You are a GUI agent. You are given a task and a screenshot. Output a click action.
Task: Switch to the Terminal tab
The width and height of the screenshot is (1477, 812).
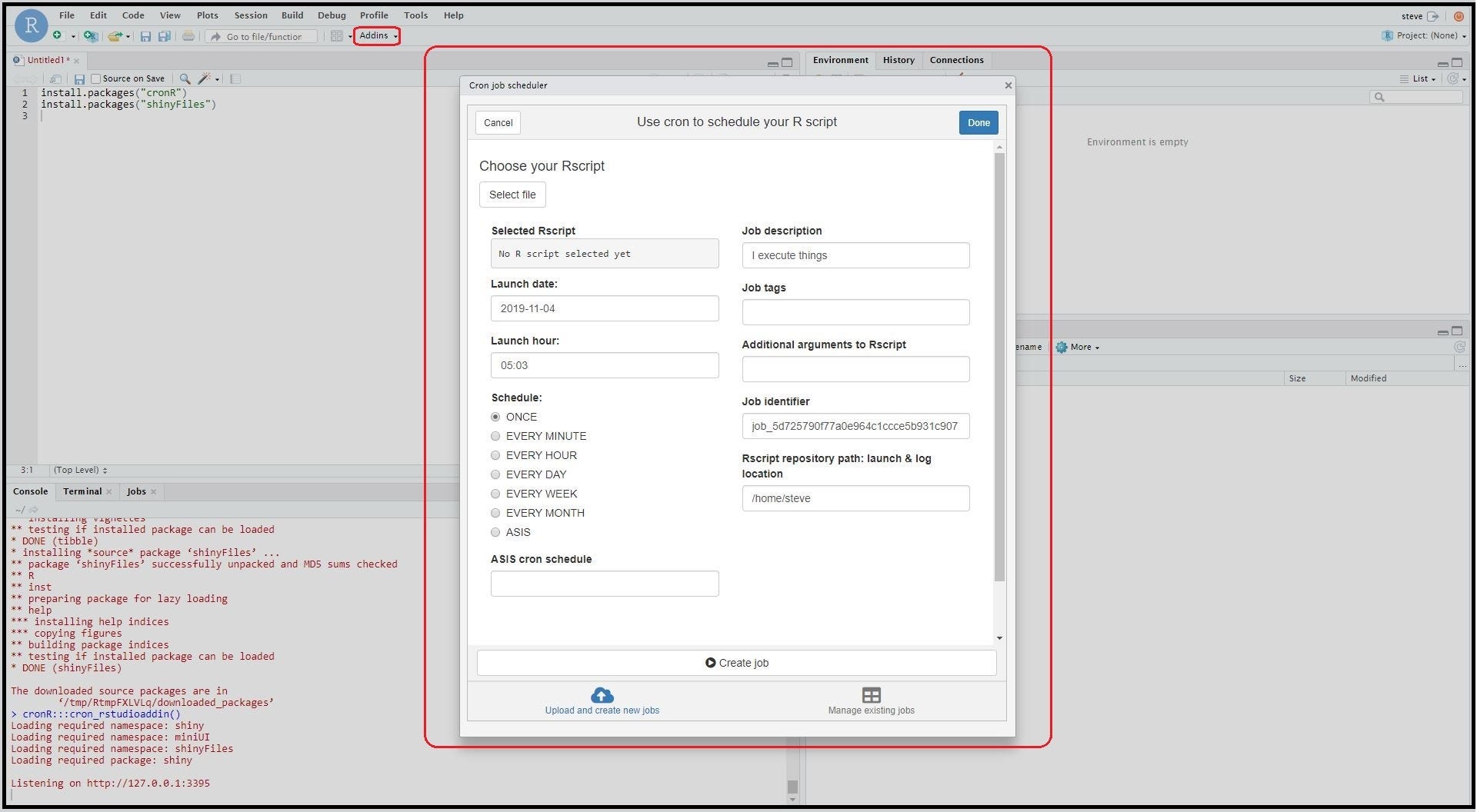pos(82,491)
